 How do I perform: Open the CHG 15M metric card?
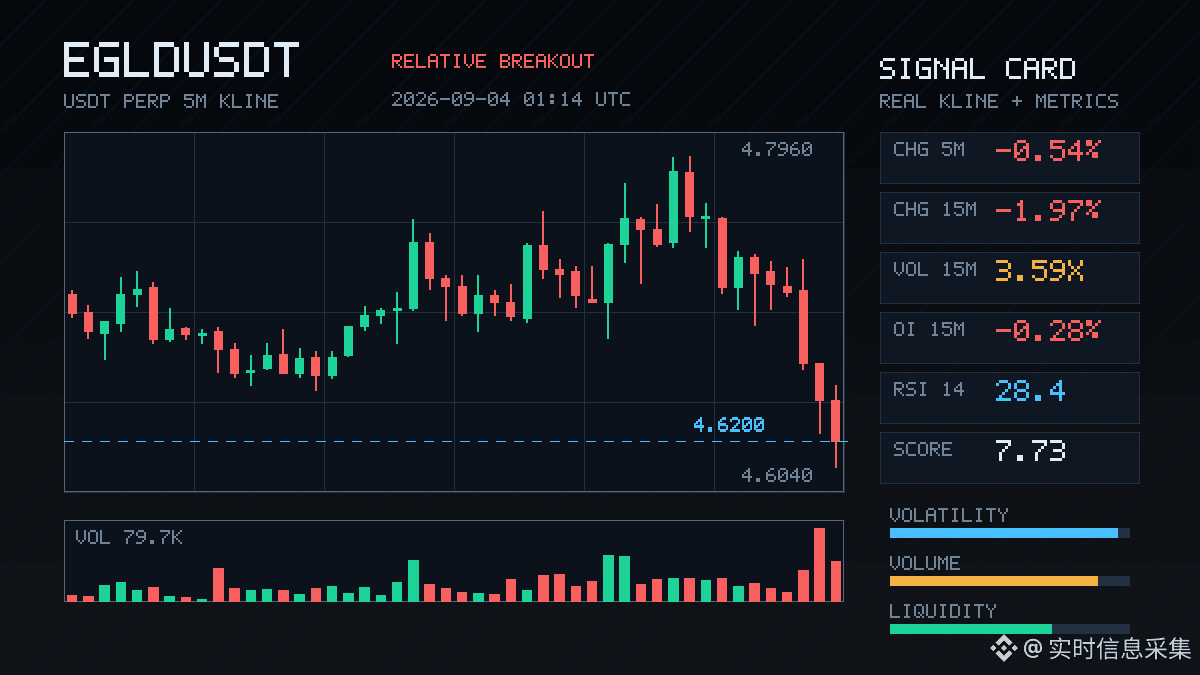coord(1009,217)
